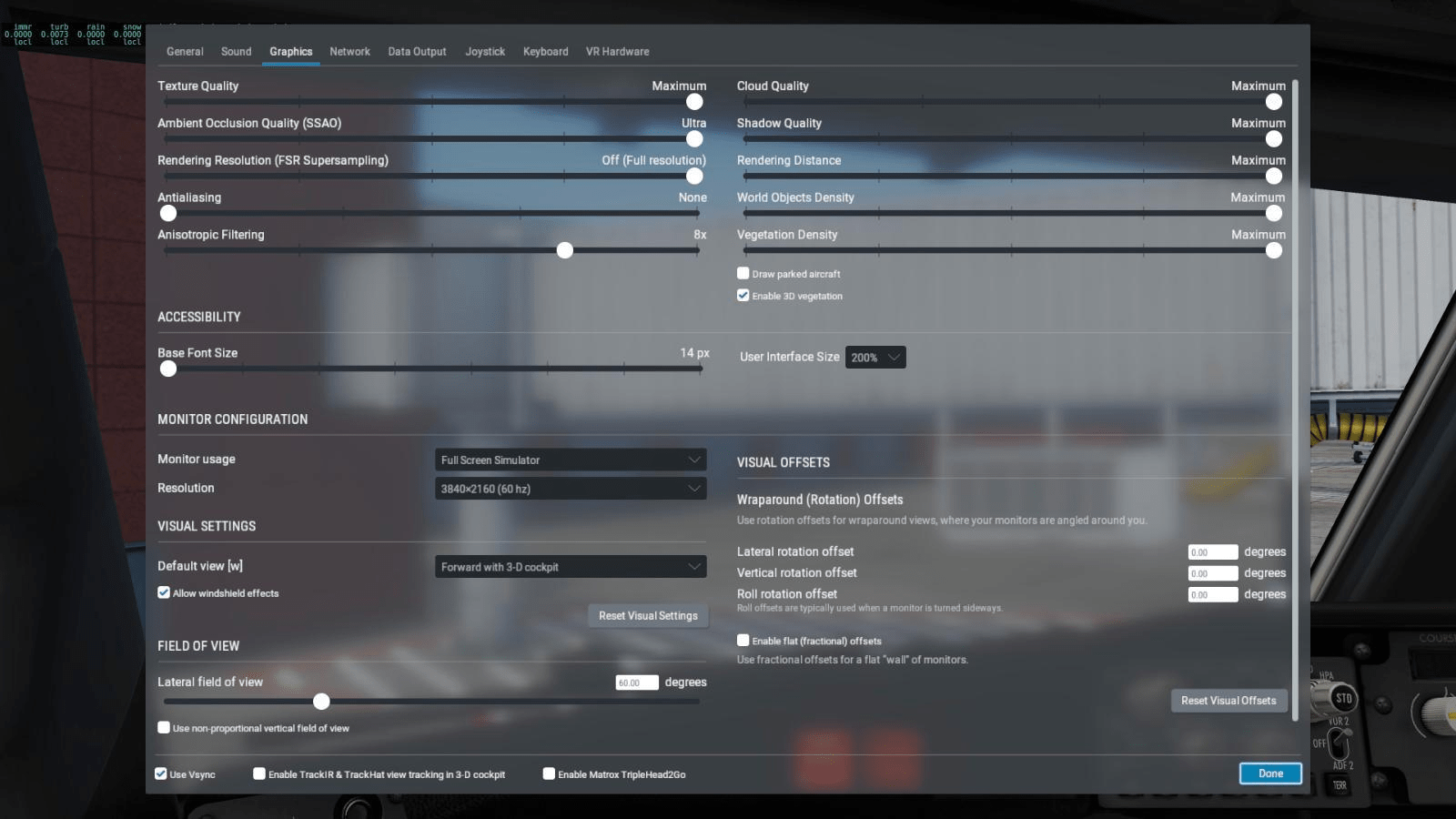Enable the Draw parked aircraft checkbox

coord(743,273)
